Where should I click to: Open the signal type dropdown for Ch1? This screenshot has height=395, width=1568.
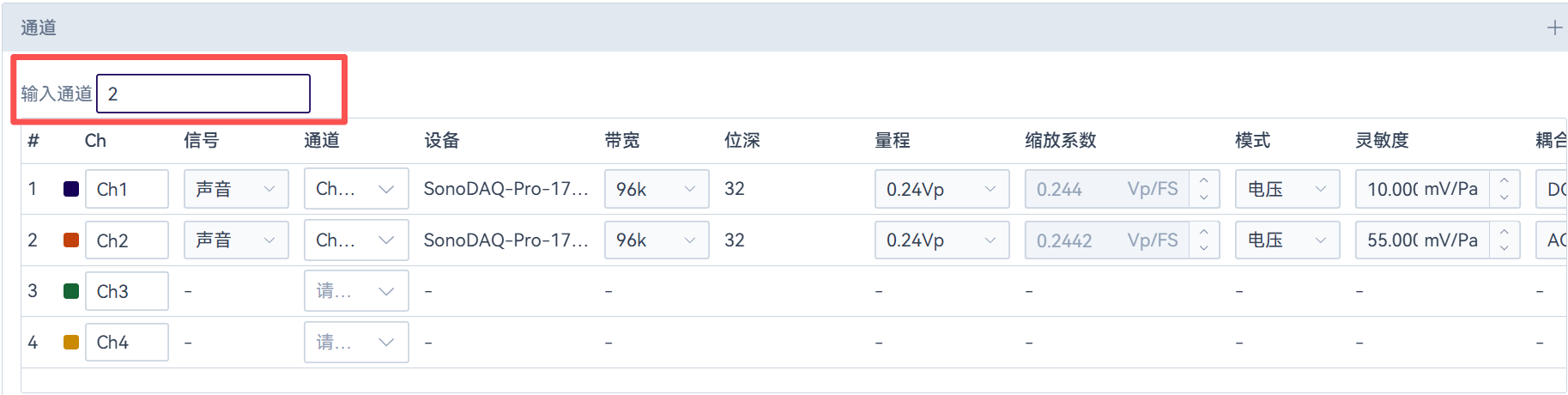[x=236, y=189]
